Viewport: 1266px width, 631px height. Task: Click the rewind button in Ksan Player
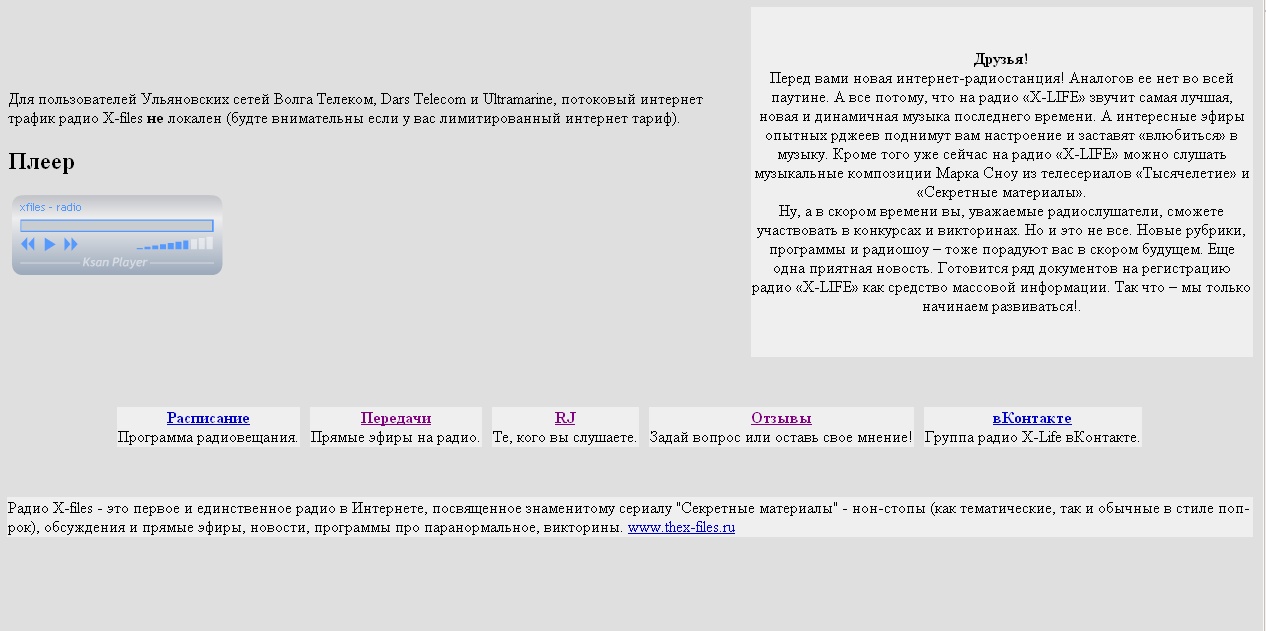[28, 244]
